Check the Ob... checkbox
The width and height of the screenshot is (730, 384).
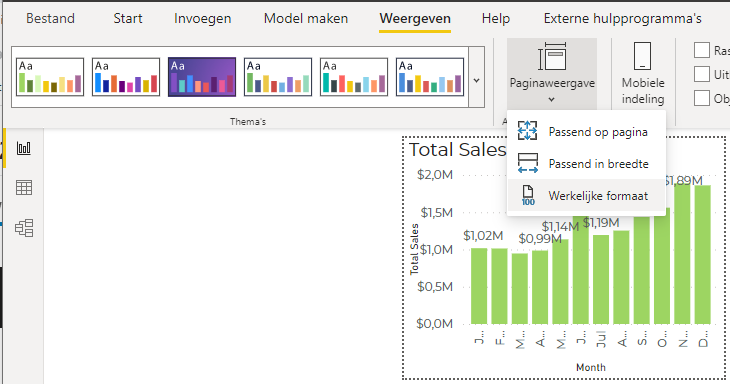(x=702, y=98)
